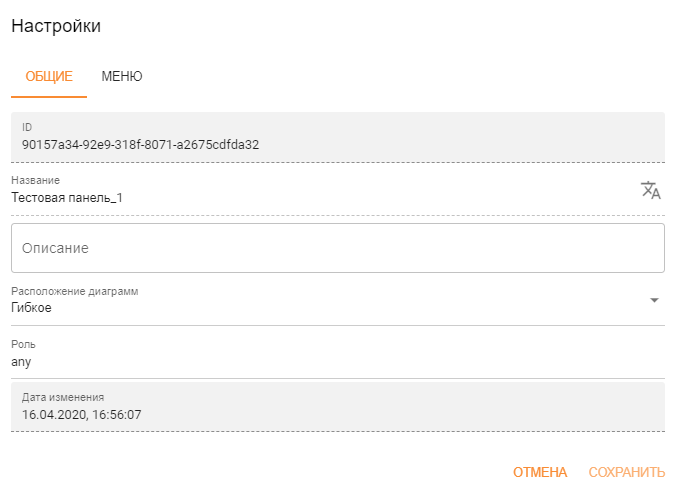Click the Роль field value any

21,362
